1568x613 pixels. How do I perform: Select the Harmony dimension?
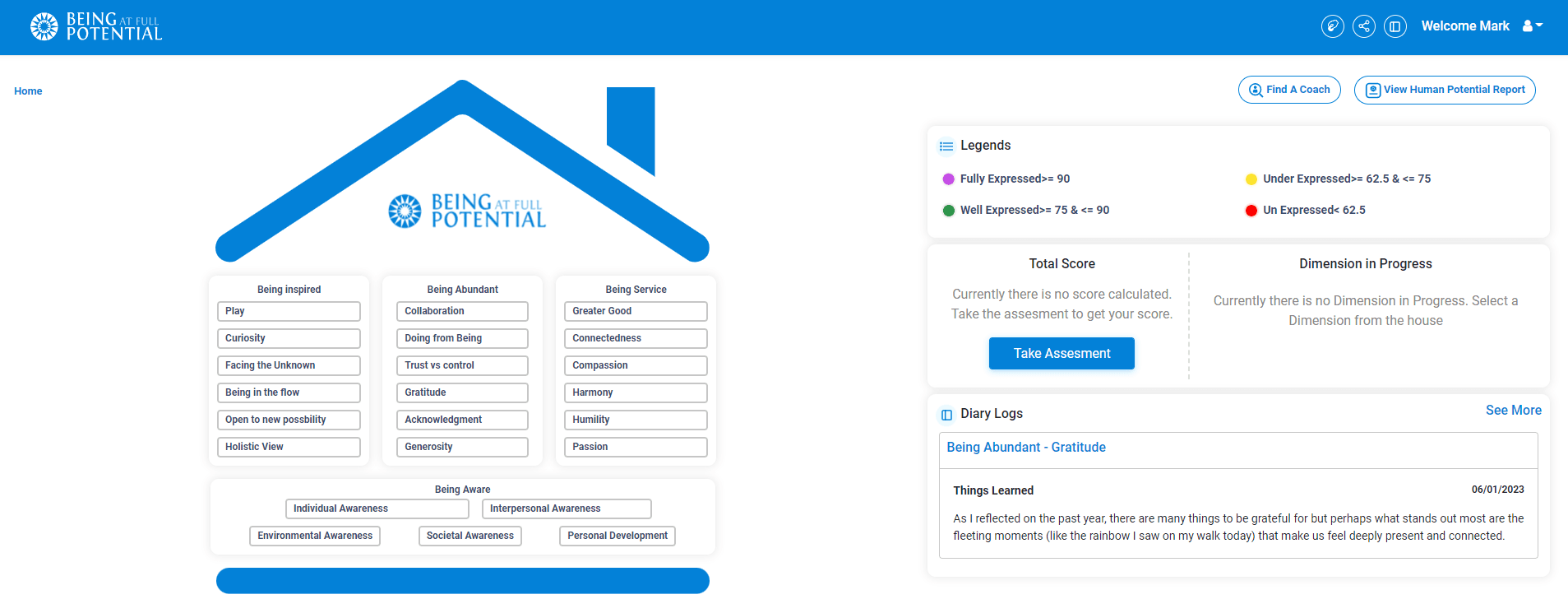636,392
